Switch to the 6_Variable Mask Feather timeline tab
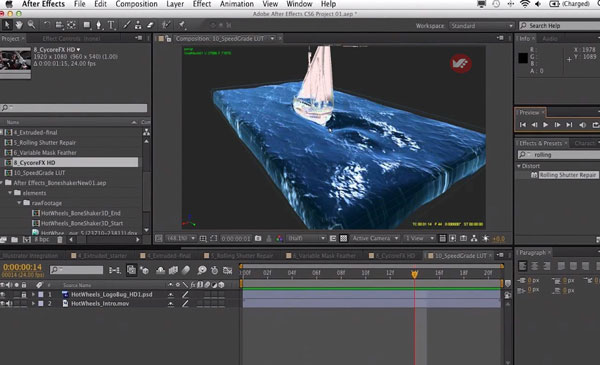The width and height of the screenshot is (600, 365). [x=324, y=256]
